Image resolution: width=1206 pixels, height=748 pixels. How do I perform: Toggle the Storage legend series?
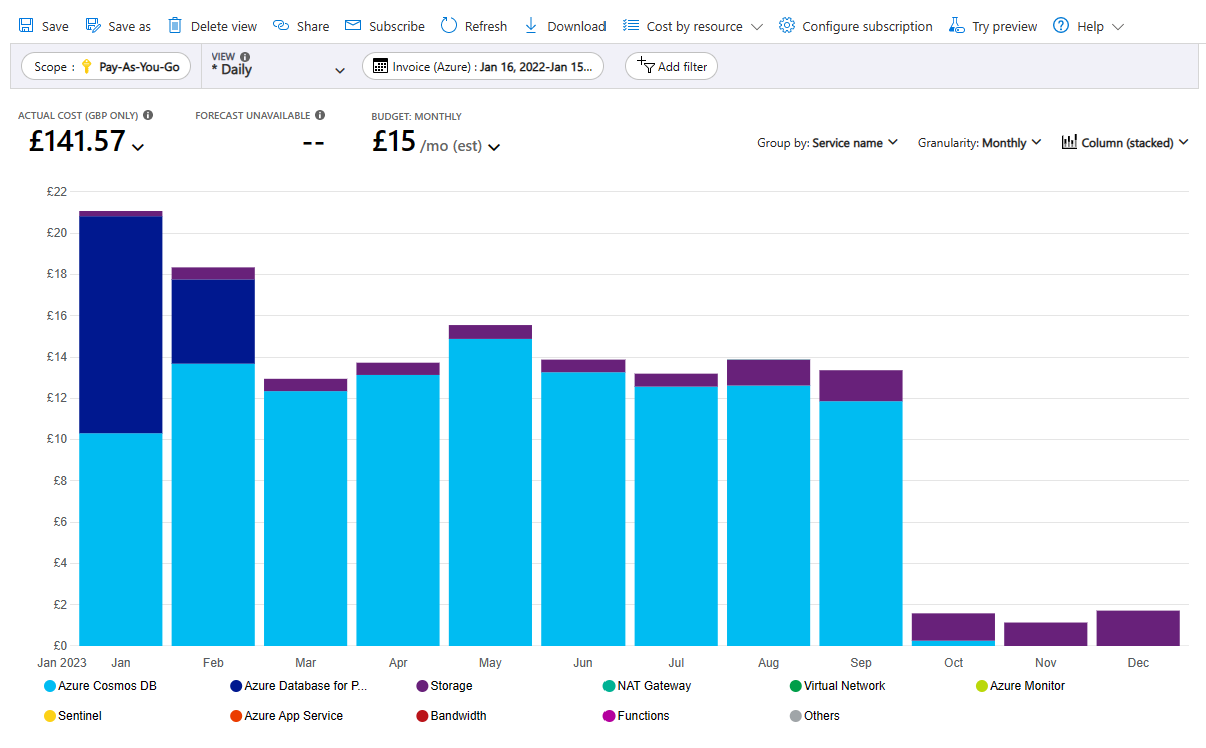tap(444, 686)
